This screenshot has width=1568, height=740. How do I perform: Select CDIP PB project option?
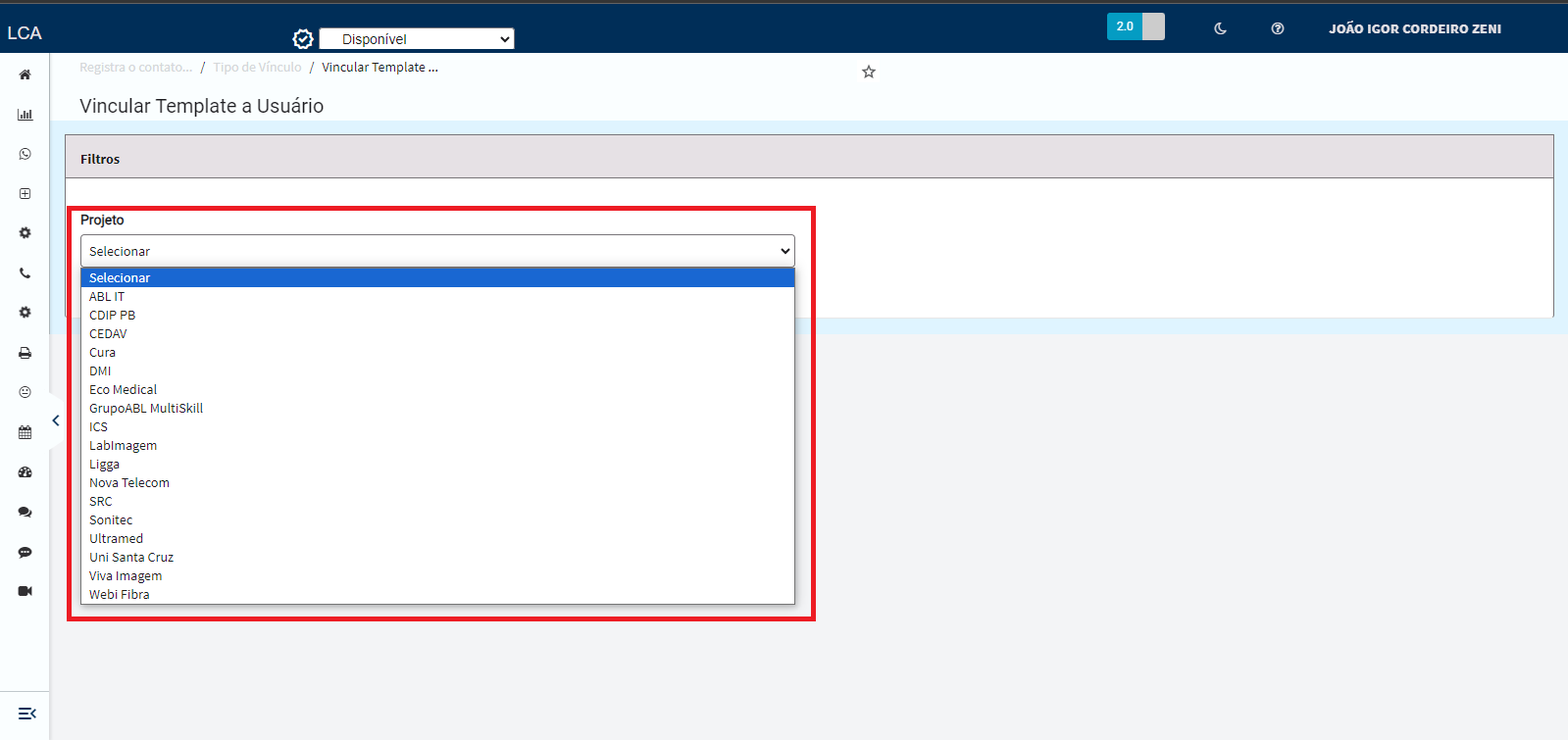tap(437, 315)
